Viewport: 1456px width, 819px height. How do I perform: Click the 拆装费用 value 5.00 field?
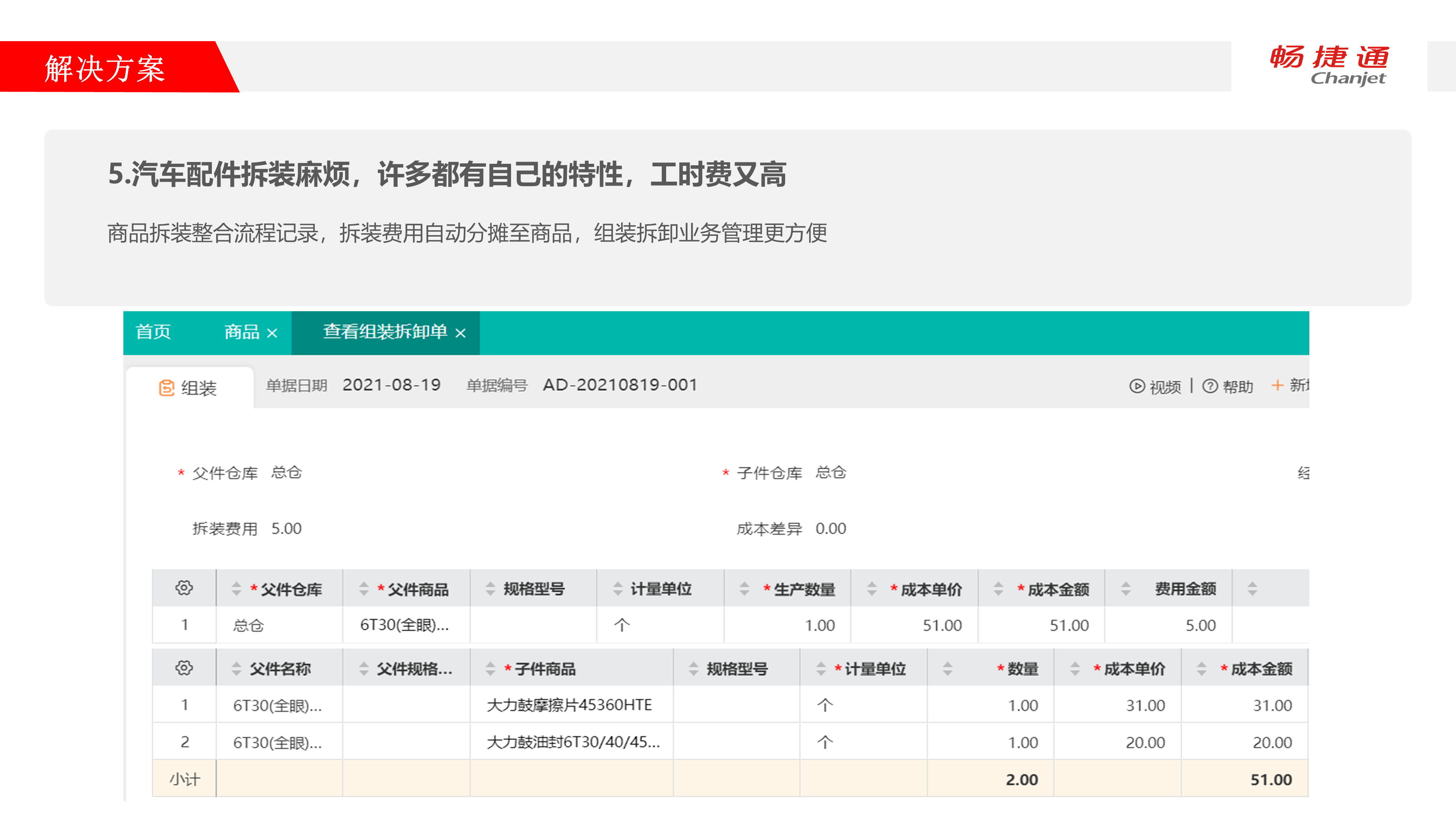pyautogui.click(x=286, y=529)
